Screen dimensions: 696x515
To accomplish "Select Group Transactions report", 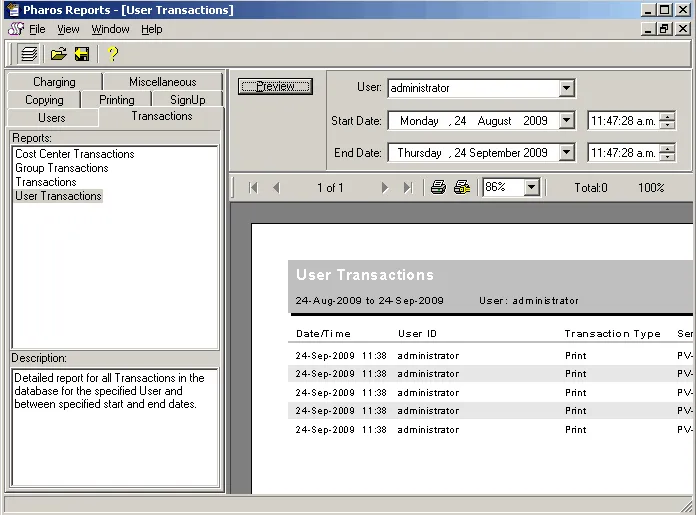I will point(62,168).
